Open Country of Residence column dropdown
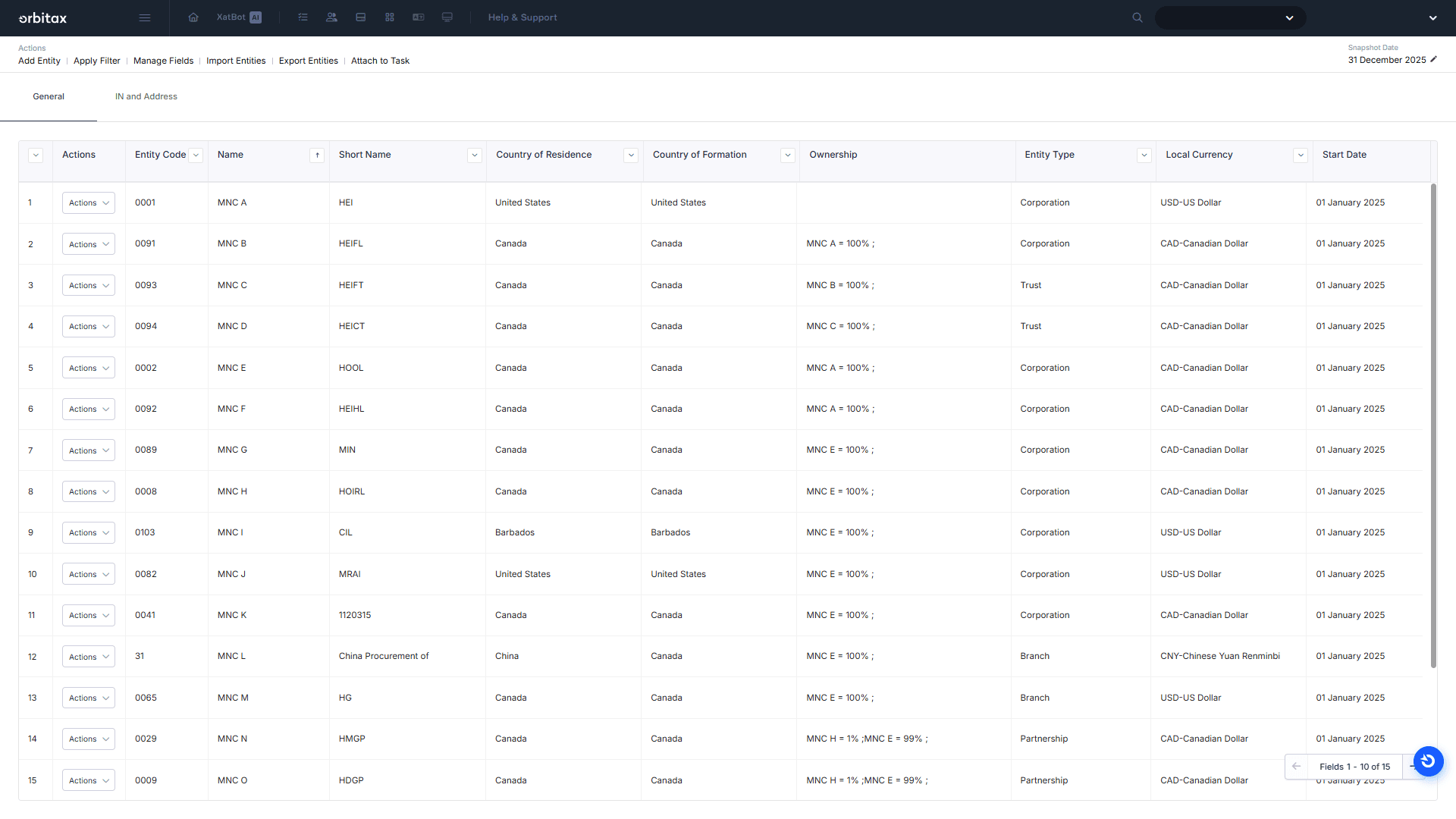Image resolution: width=1456 pixels, height=819 pixels. pos(631,155)
